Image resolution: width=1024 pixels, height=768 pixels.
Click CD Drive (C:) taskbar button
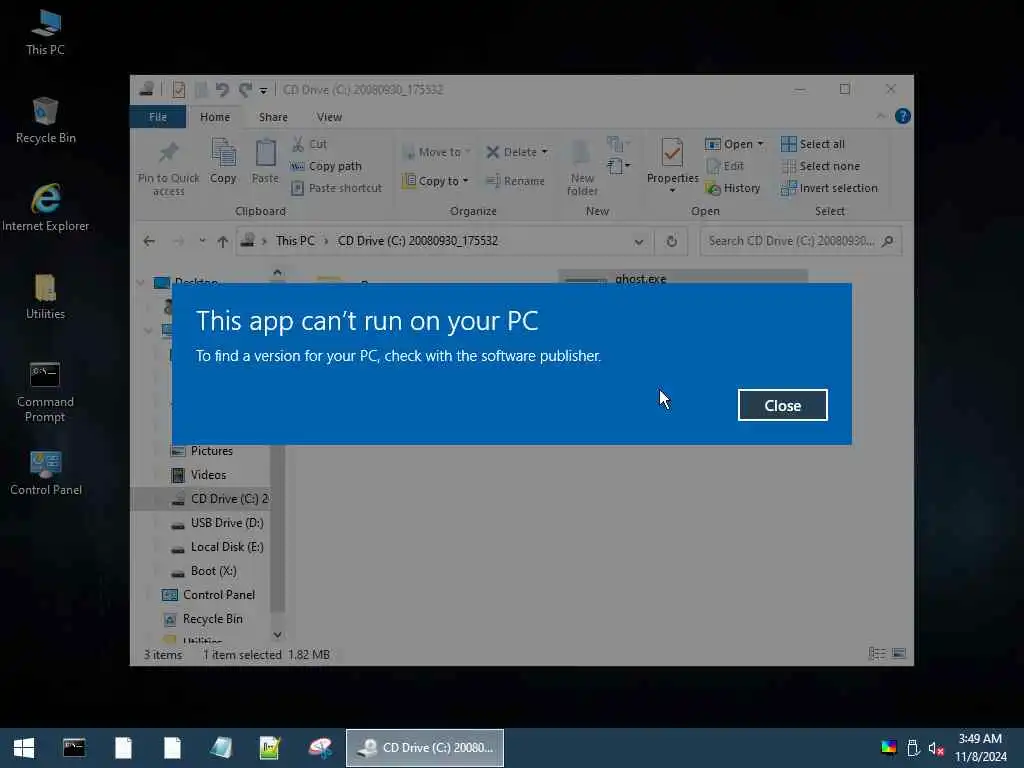pyautogui.click(x=424, y=748)
